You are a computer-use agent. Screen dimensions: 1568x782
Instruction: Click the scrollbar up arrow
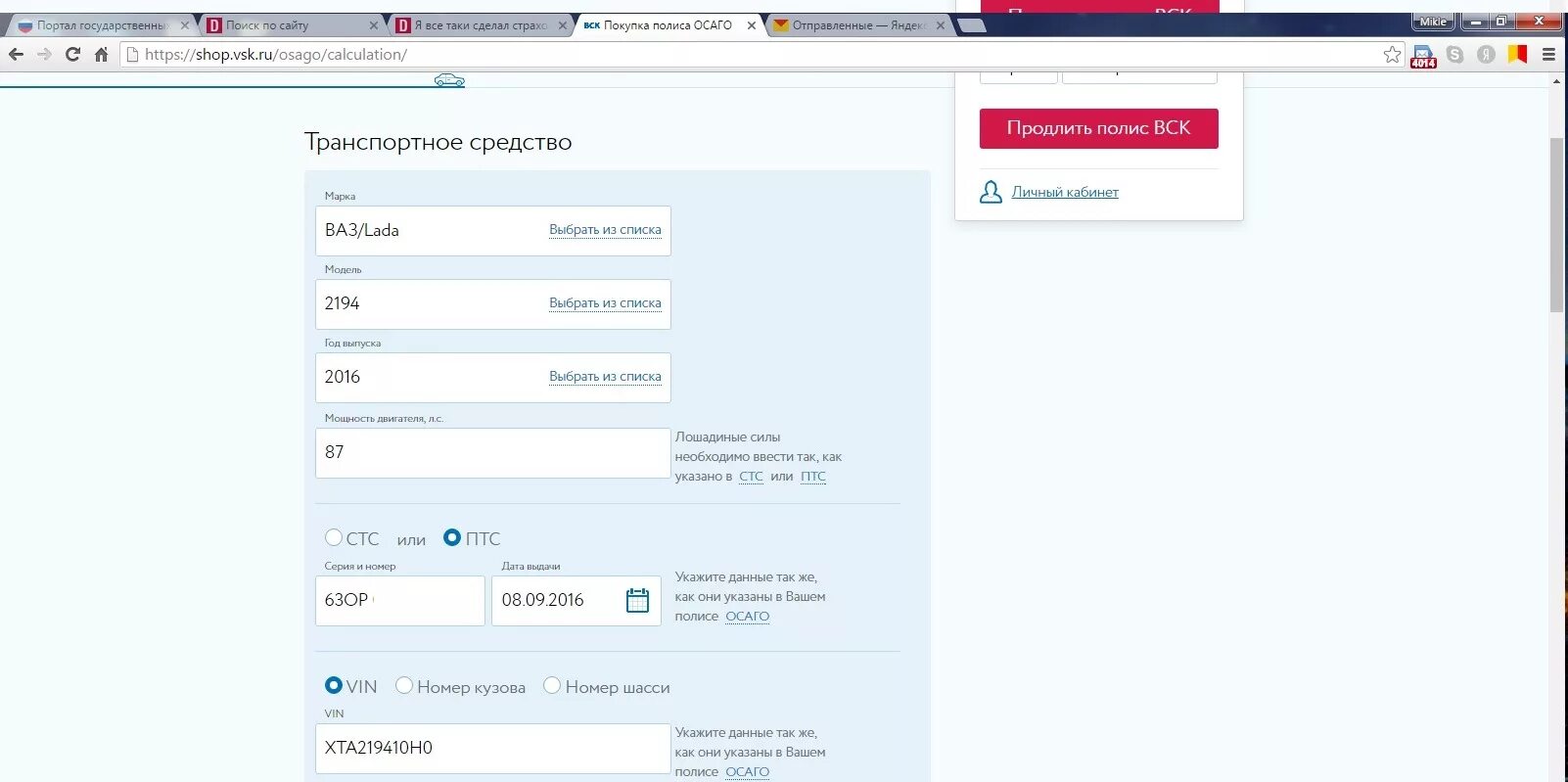pyautogui.click(x=1556, y=81)
